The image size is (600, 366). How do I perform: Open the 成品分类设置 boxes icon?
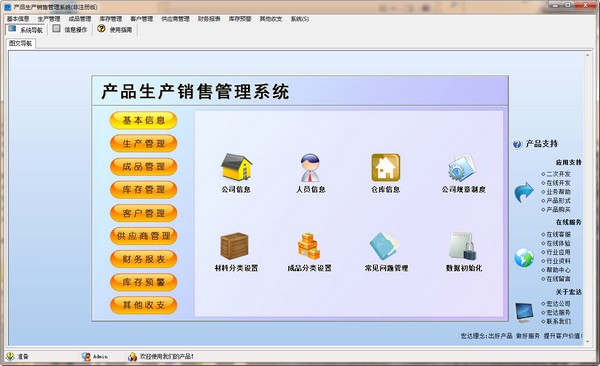(309, 246)
